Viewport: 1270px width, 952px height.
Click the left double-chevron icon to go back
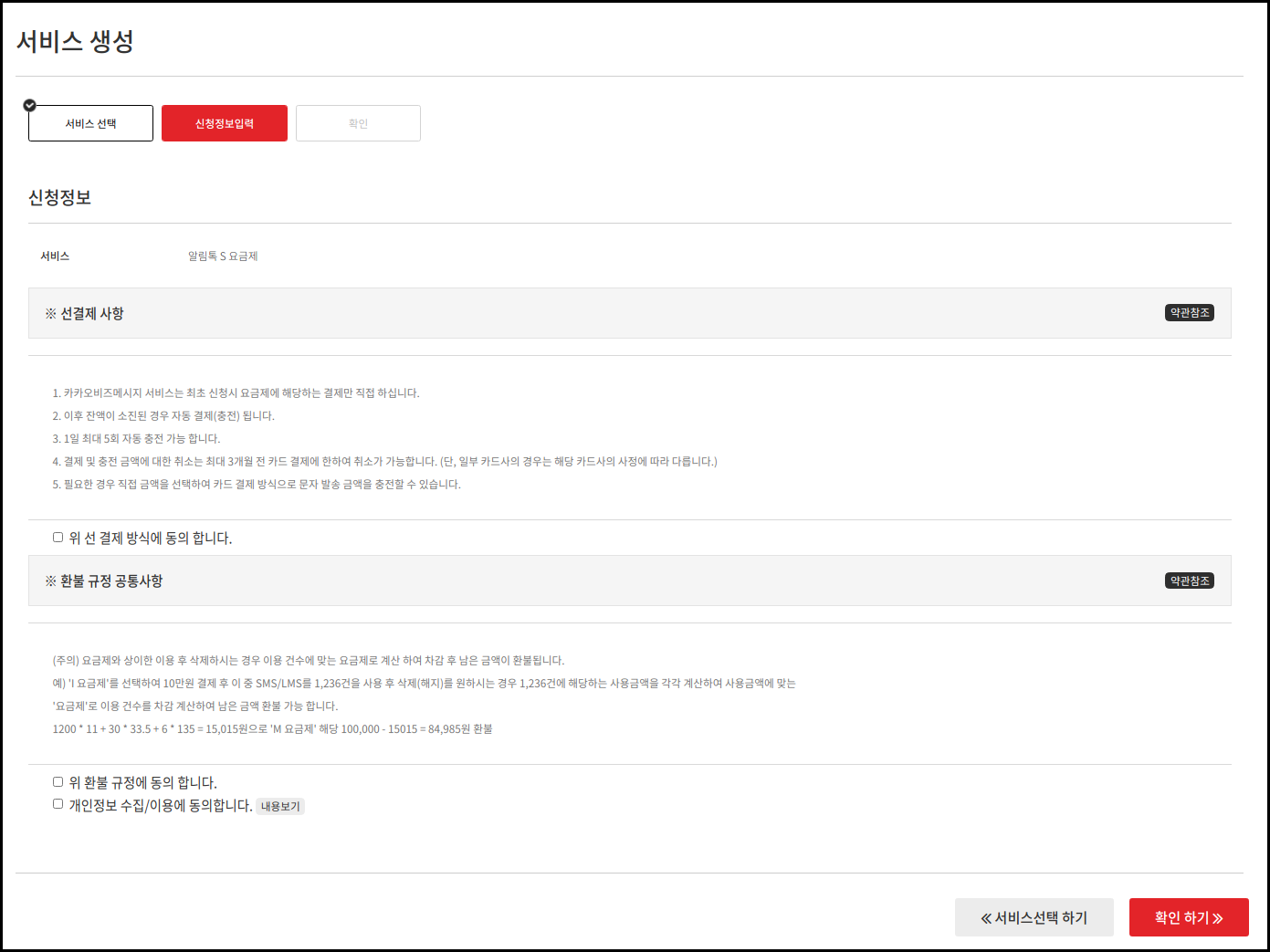pyautogui.click(x=986, y=918)
